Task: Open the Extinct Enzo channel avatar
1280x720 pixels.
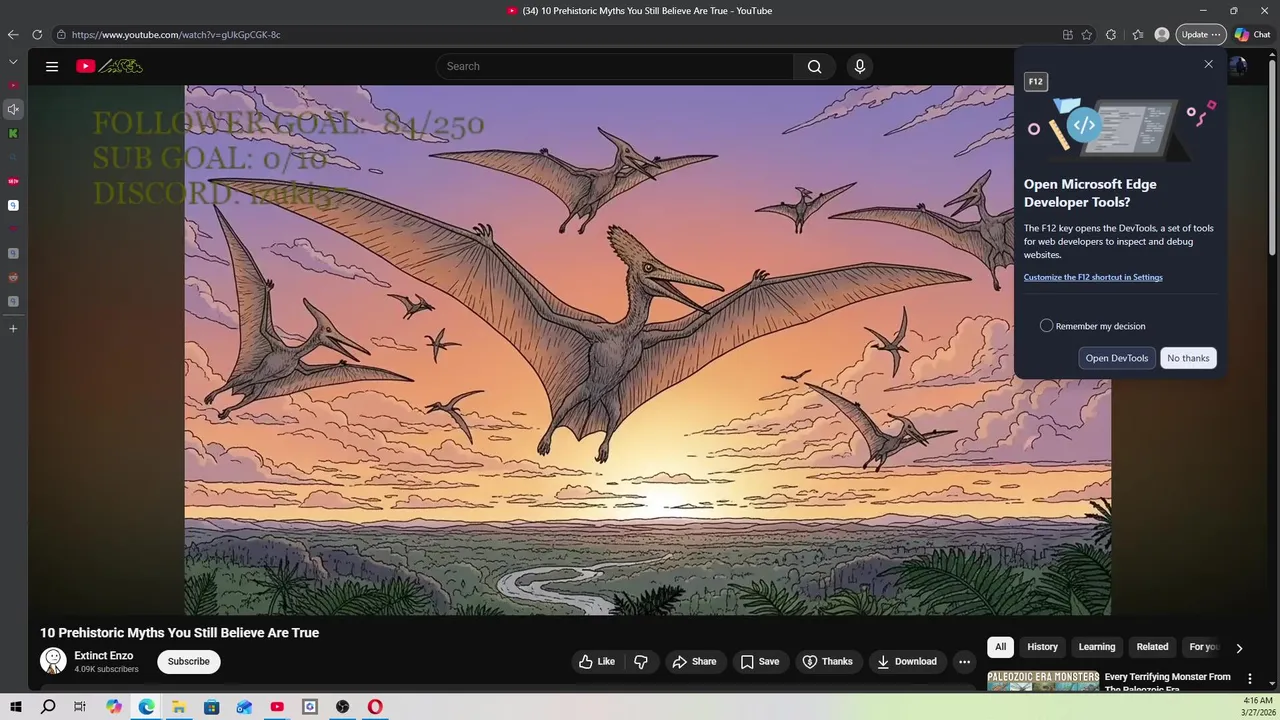Action: 53,661
